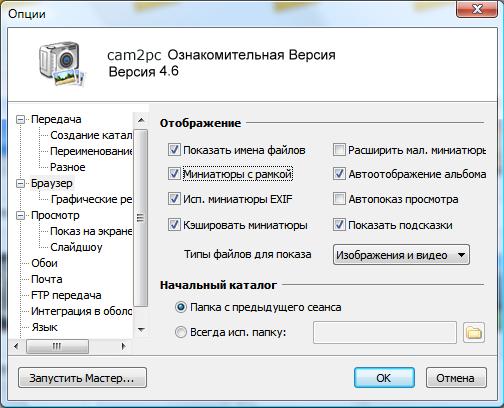
Task: Click the cam2pc camera logo icon
Action: click(x=61, y=63)
